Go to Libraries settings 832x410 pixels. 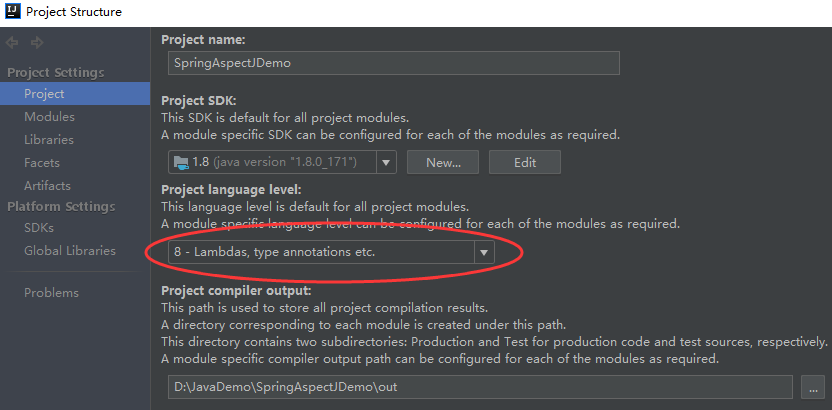click(49, 140)
